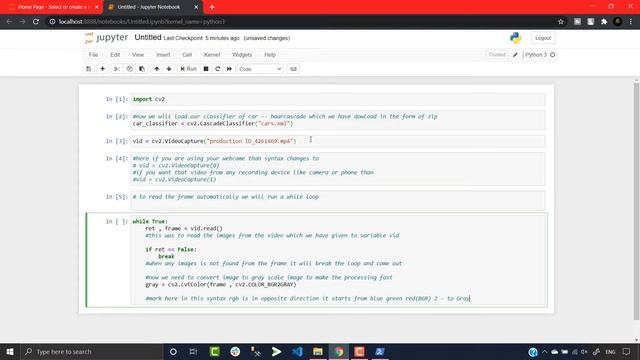Open the Windows Start menu
The image size is (640, 360).
(x=10, y=351)
